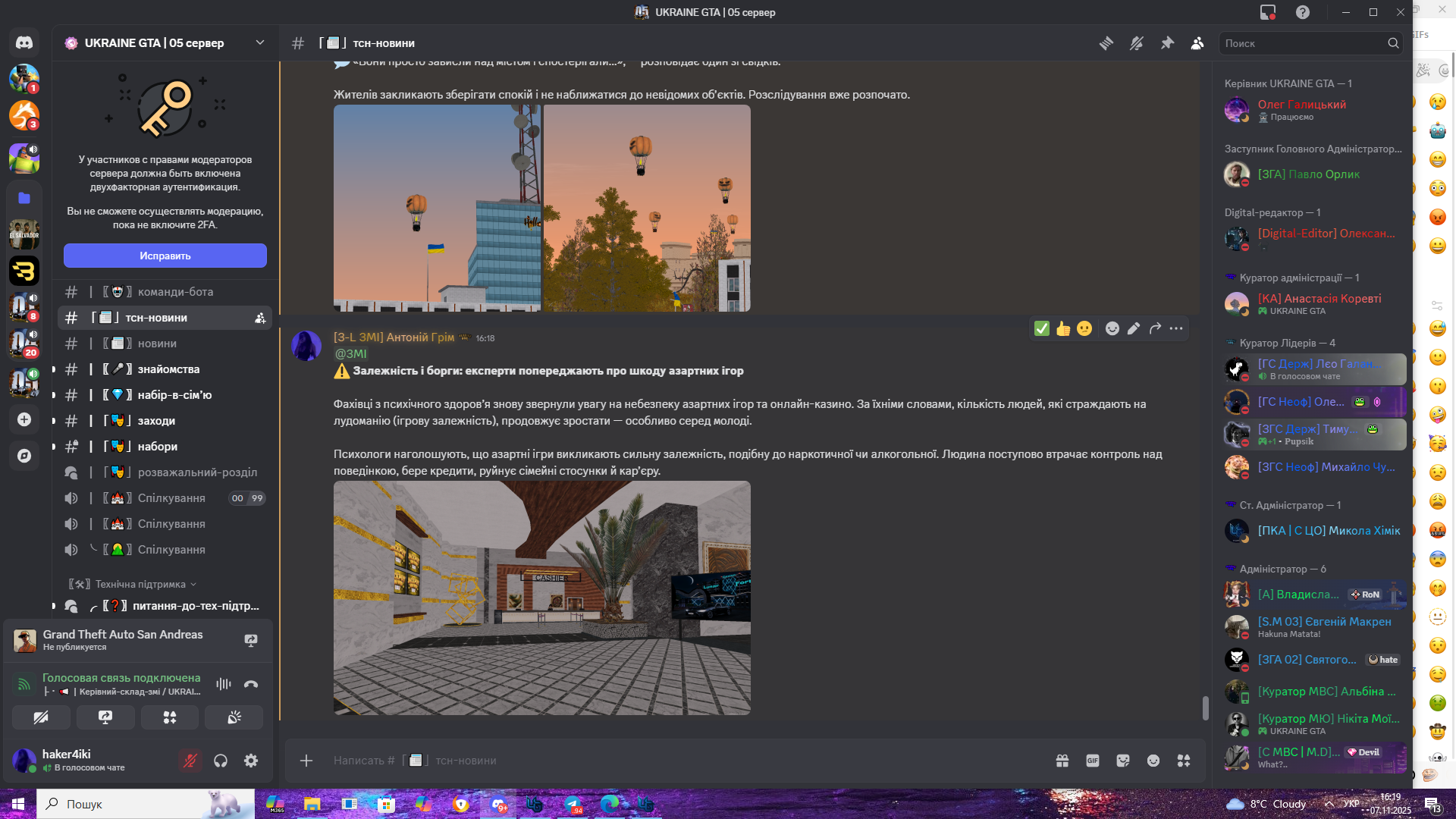
Task: Toggle deafen headphones
Action: (221, 761)
